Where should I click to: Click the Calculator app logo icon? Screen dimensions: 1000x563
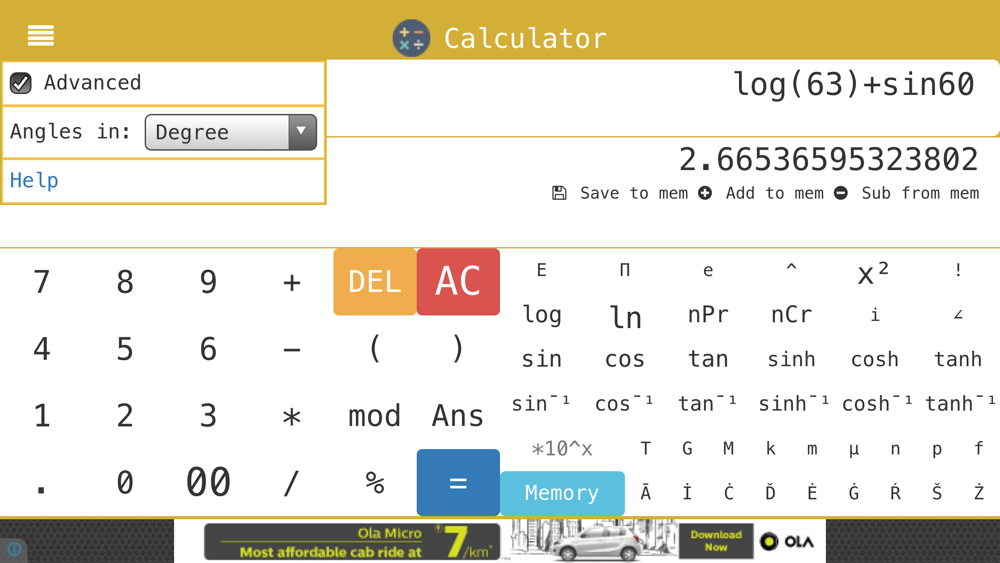click(x=411, y=38)
